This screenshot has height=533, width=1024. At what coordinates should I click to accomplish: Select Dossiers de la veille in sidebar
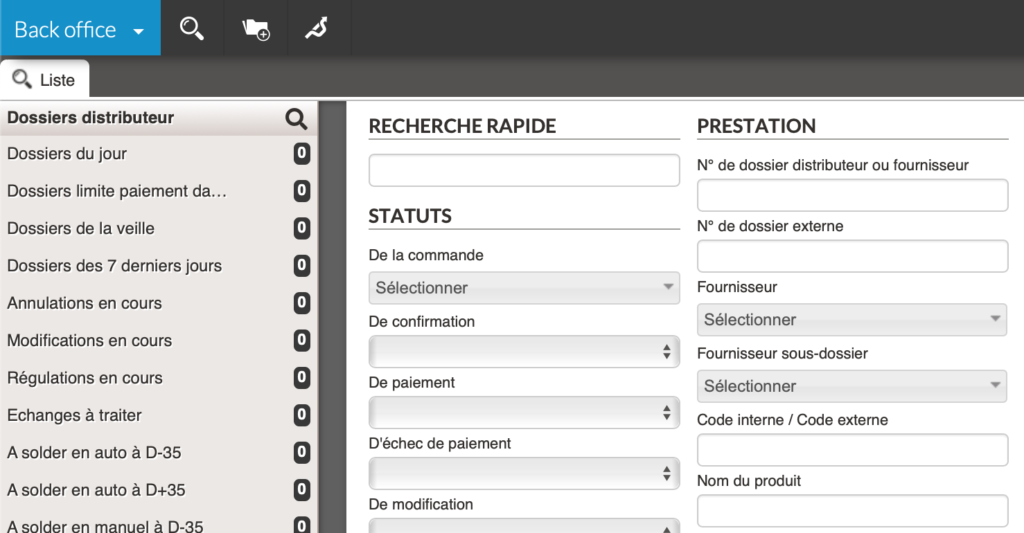[81, 228]
